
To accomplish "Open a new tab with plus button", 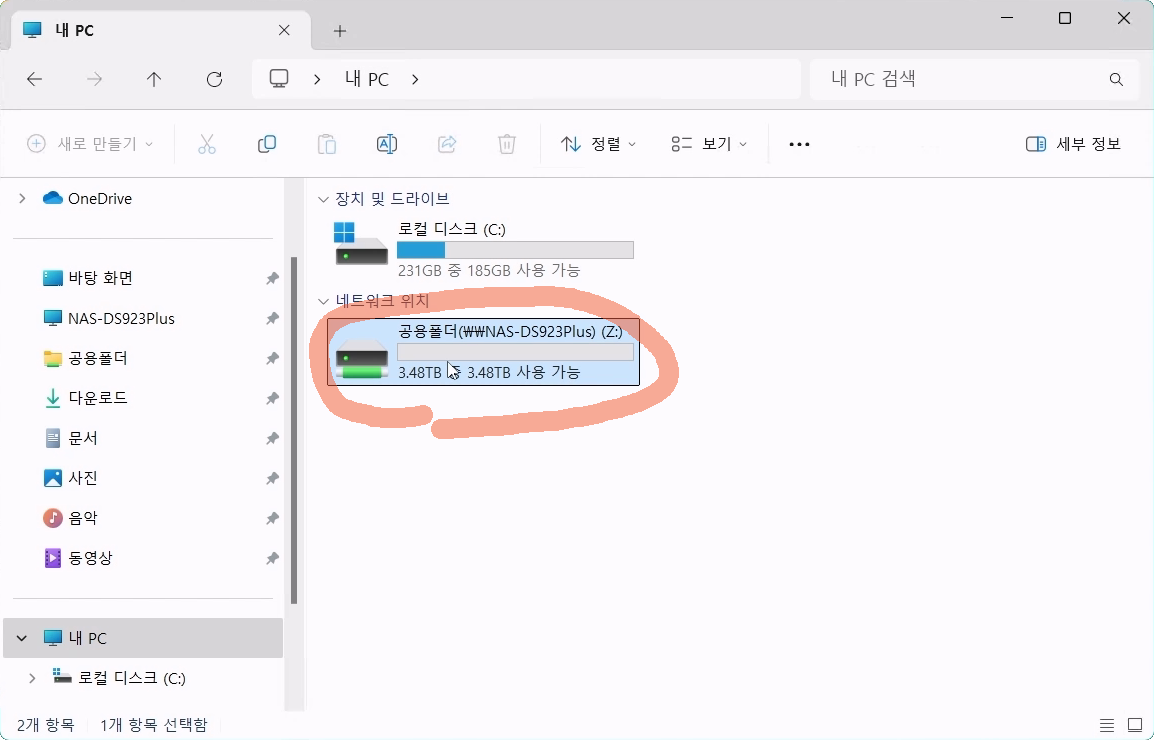I will pyautogui.click(x=340, y=31).
